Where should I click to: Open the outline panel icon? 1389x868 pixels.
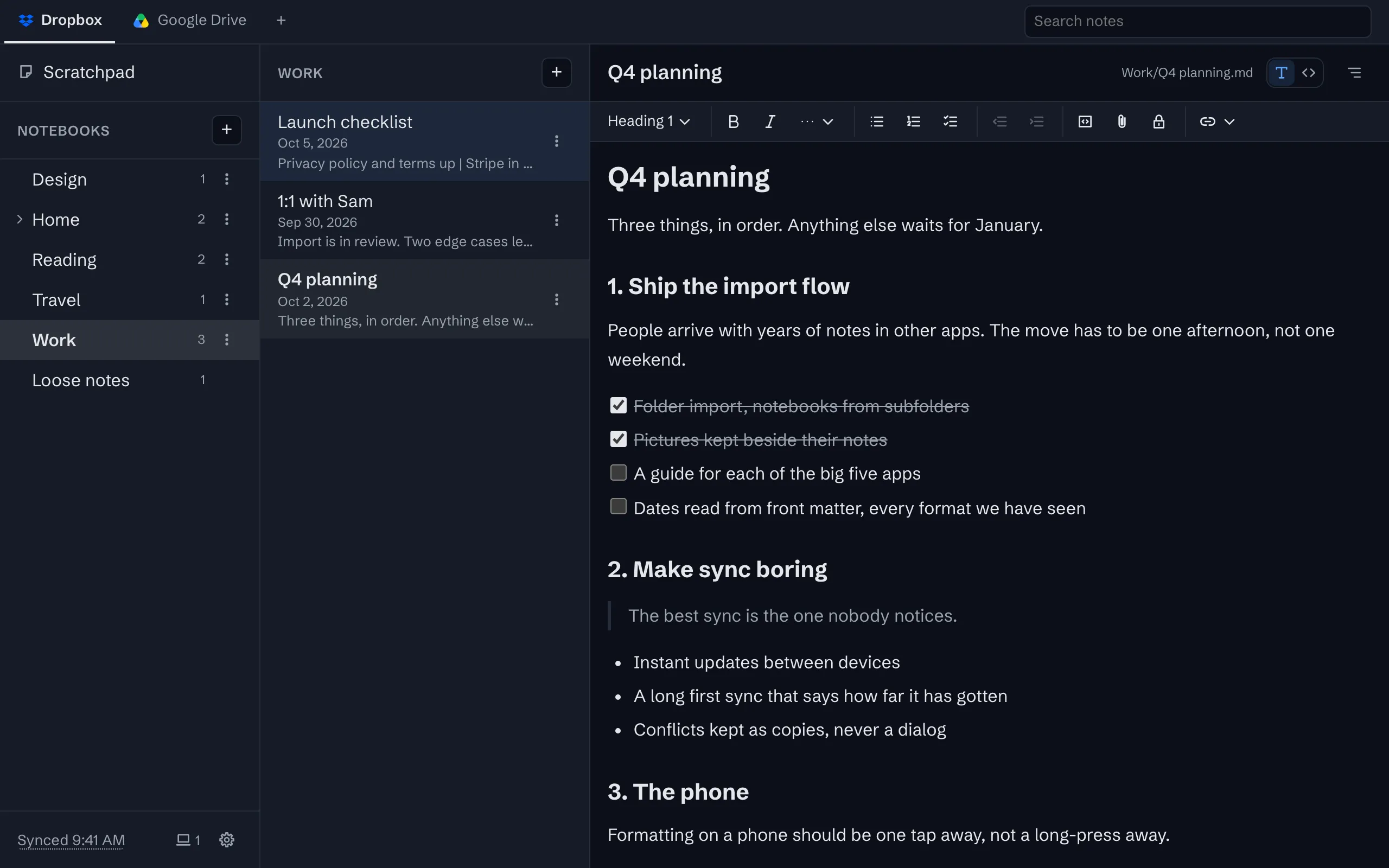(1354, 73)
